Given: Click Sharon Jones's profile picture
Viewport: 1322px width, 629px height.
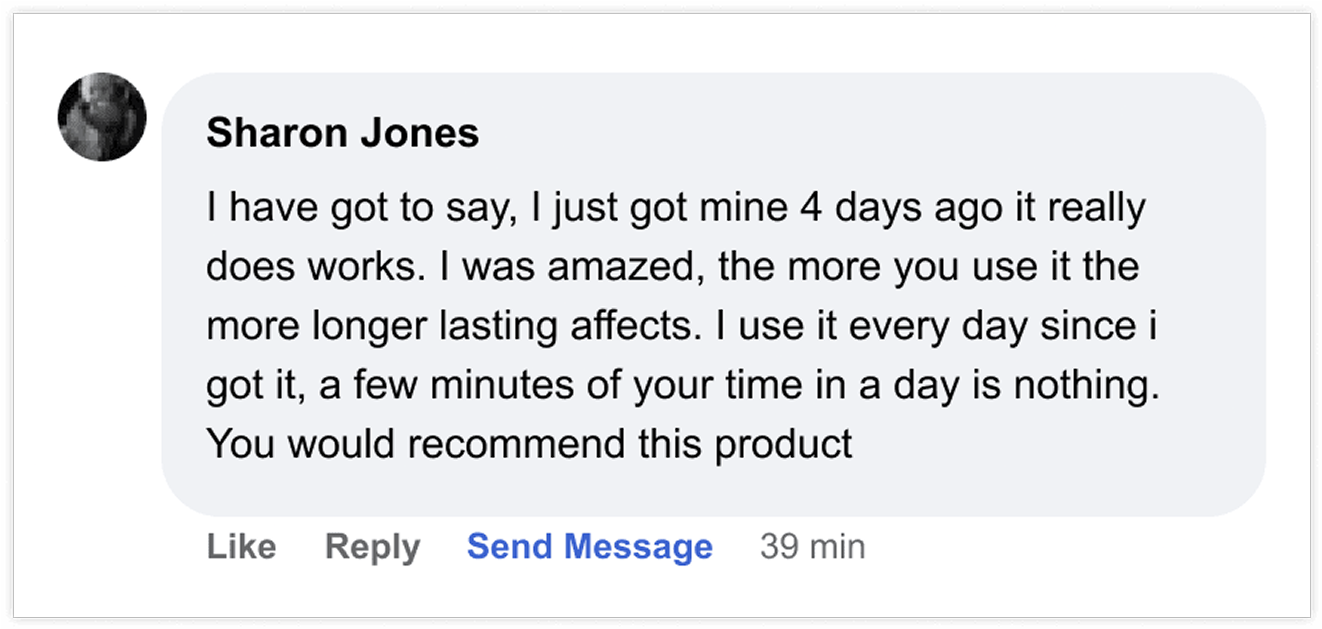Looking at the screenshot, I should click(x=102, y=117).
